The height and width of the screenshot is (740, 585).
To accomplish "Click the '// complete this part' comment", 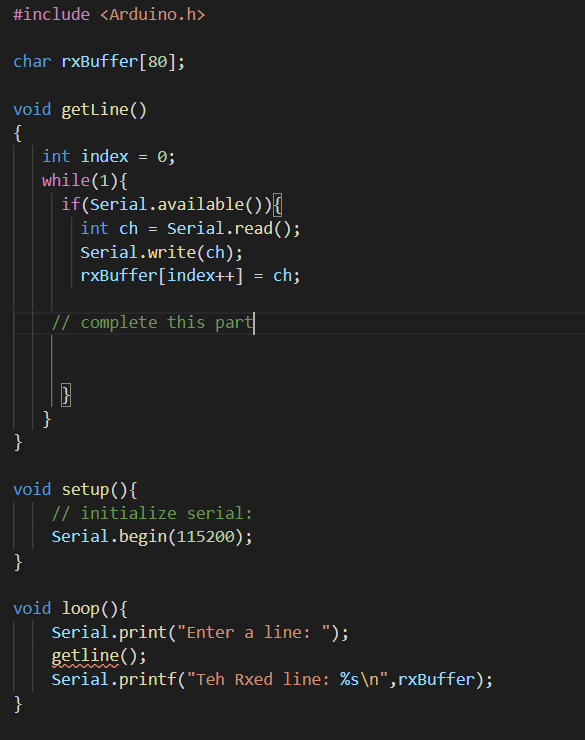I will point(152,323).
